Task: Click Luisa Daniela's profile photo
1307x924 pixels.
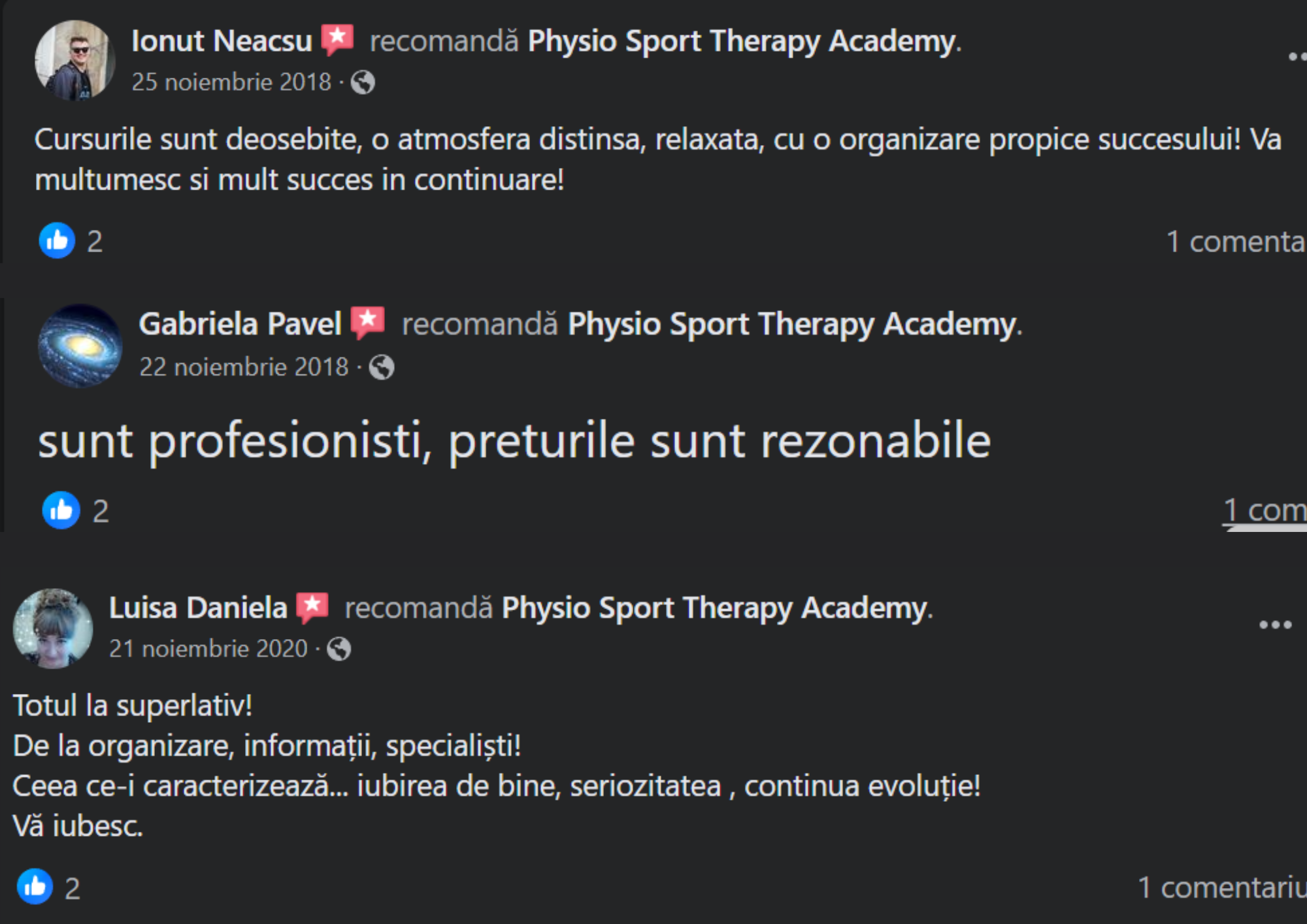Action: (53, 629)
